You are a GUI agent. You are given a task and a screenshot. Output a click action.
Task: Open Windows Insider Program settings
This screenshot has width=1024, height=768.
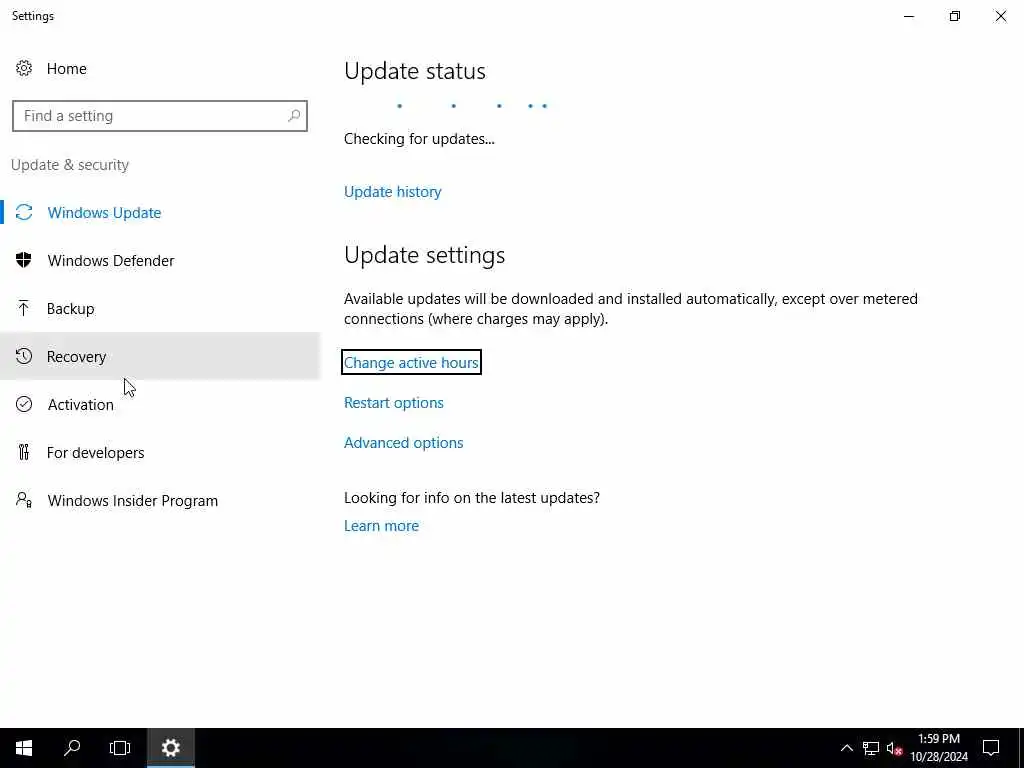(160, 500)
